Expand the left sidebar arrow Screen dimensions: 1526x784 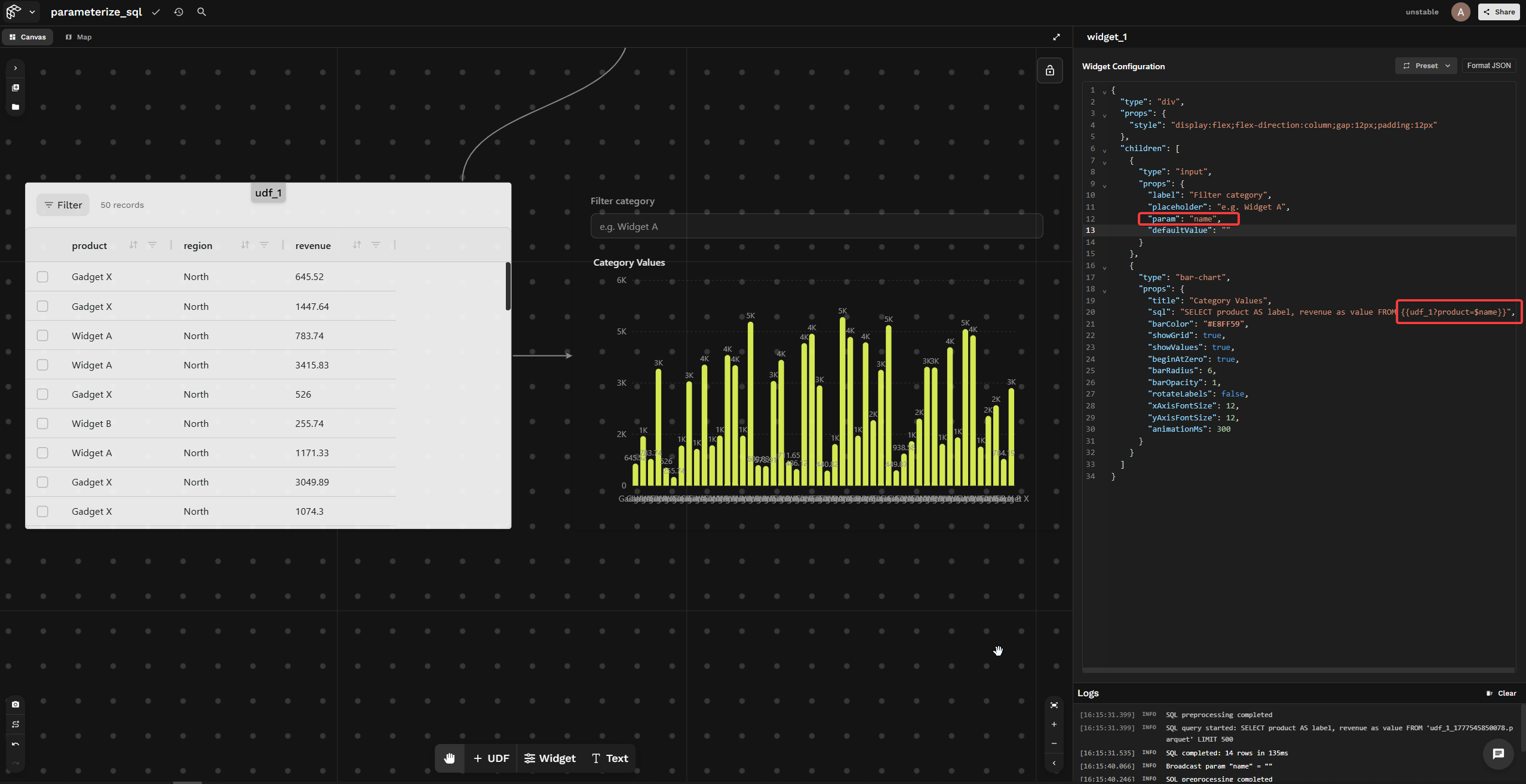pos(16,68)
